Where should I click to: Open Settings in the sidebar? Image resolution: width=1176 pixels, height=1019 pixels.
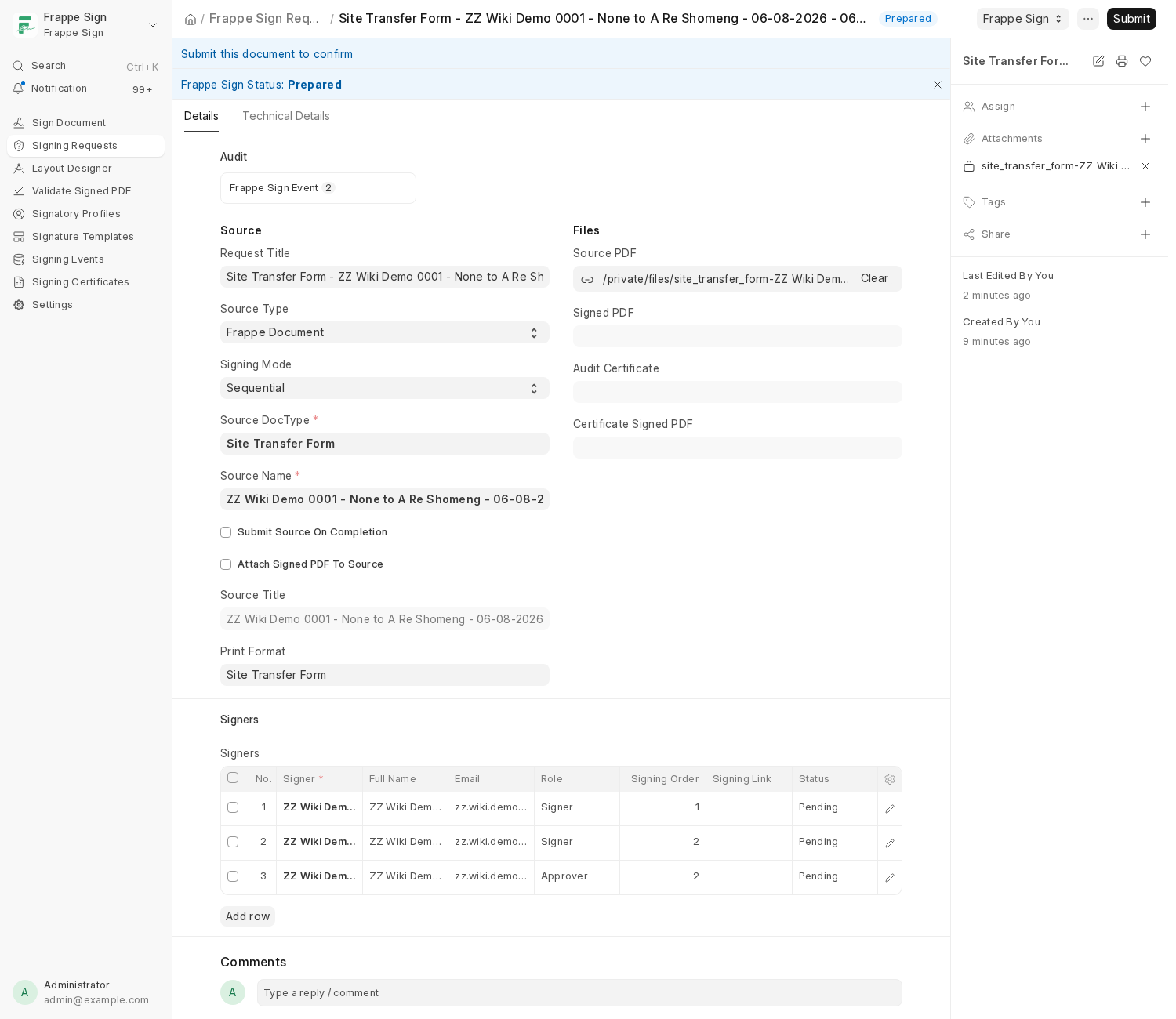[x=86, y=305]
